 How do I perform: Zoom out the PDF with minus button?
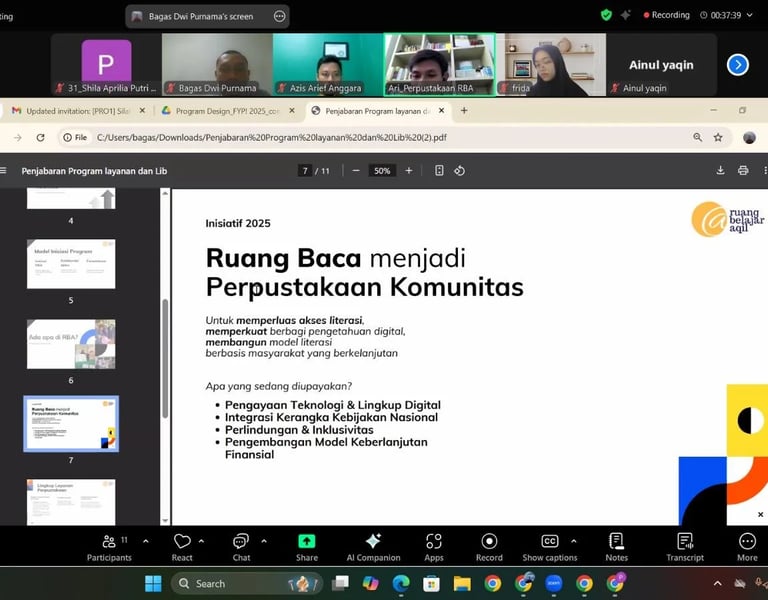tap(356, 171)
